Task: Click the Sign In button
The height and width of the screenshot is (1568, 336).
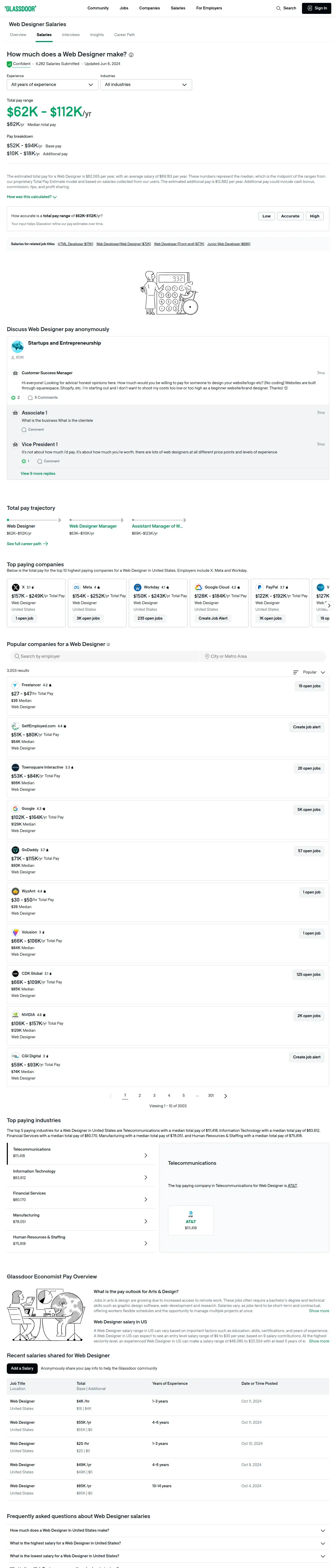Action: pyautogui.click(x=317, y=9)
